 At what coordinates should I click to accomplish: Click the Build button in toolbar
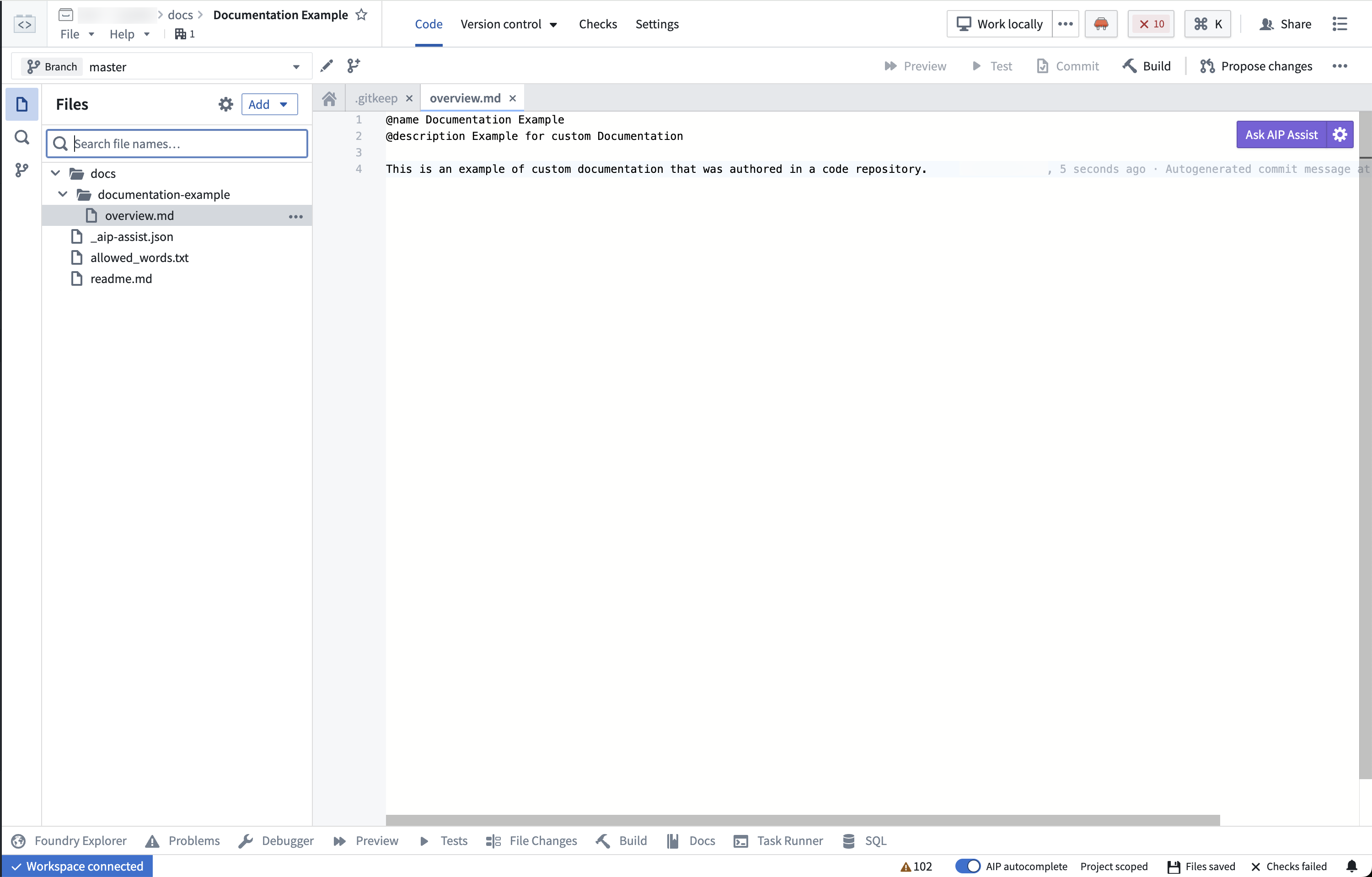[1147, 66]
